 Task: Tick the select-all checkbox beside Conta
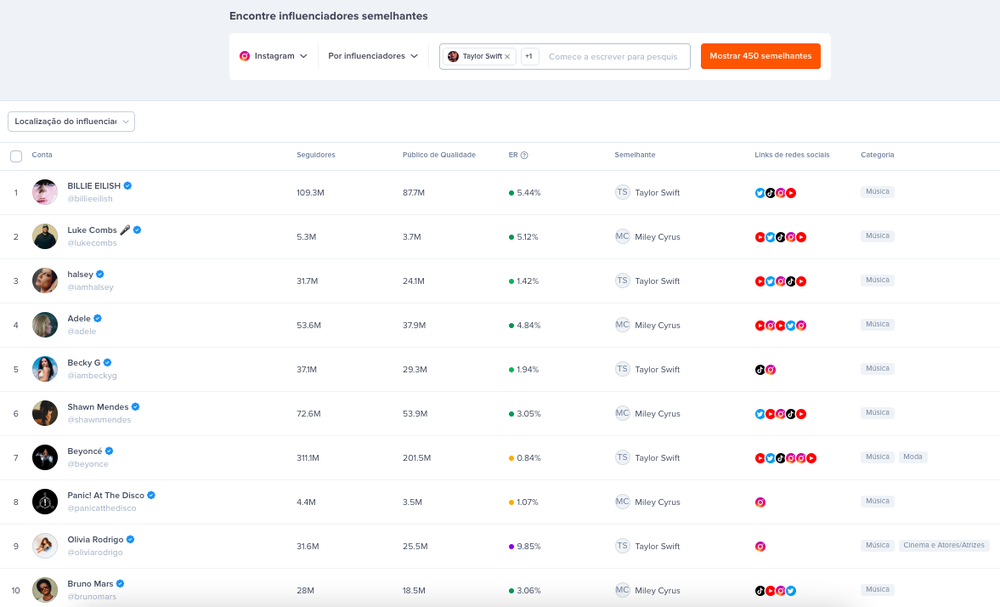click(16, 156)
